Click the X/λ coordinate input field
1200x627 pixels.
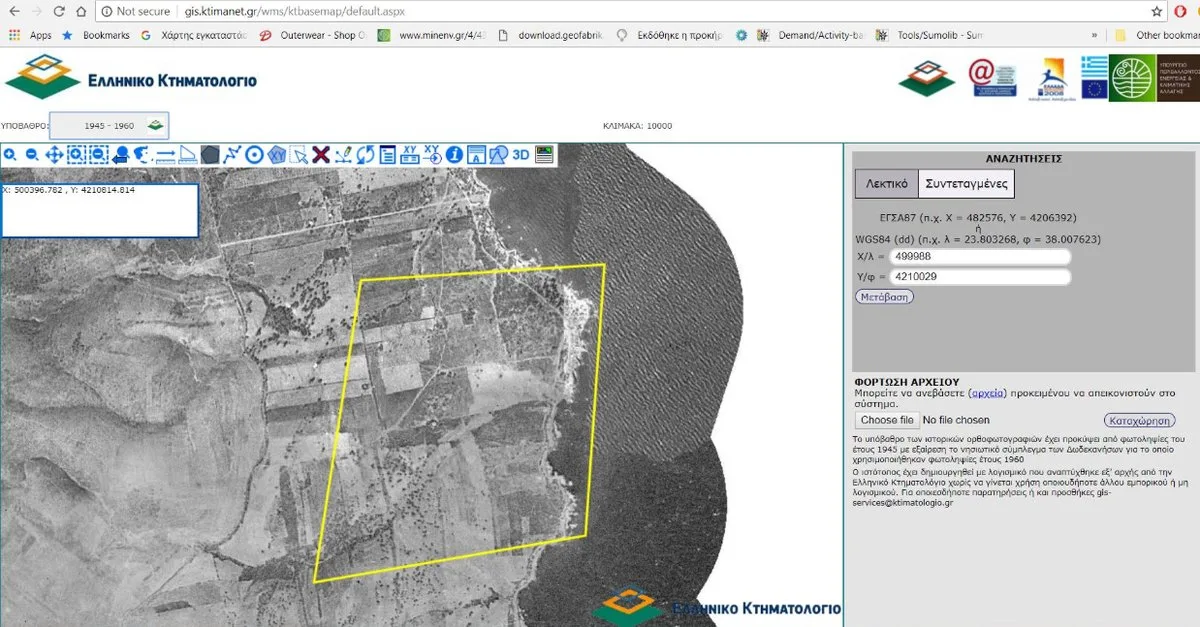pyautogui.click(x=979, y=257)
